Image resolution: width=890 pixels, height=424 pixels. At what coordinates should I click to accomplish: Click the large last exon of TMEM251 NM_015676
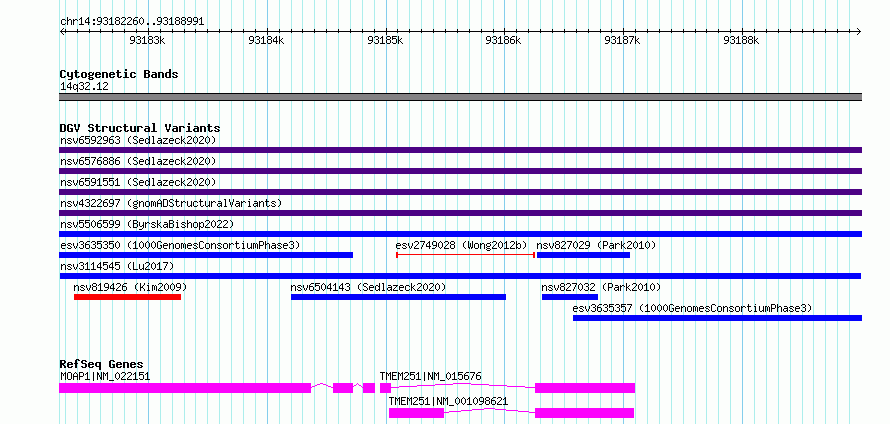585,388
